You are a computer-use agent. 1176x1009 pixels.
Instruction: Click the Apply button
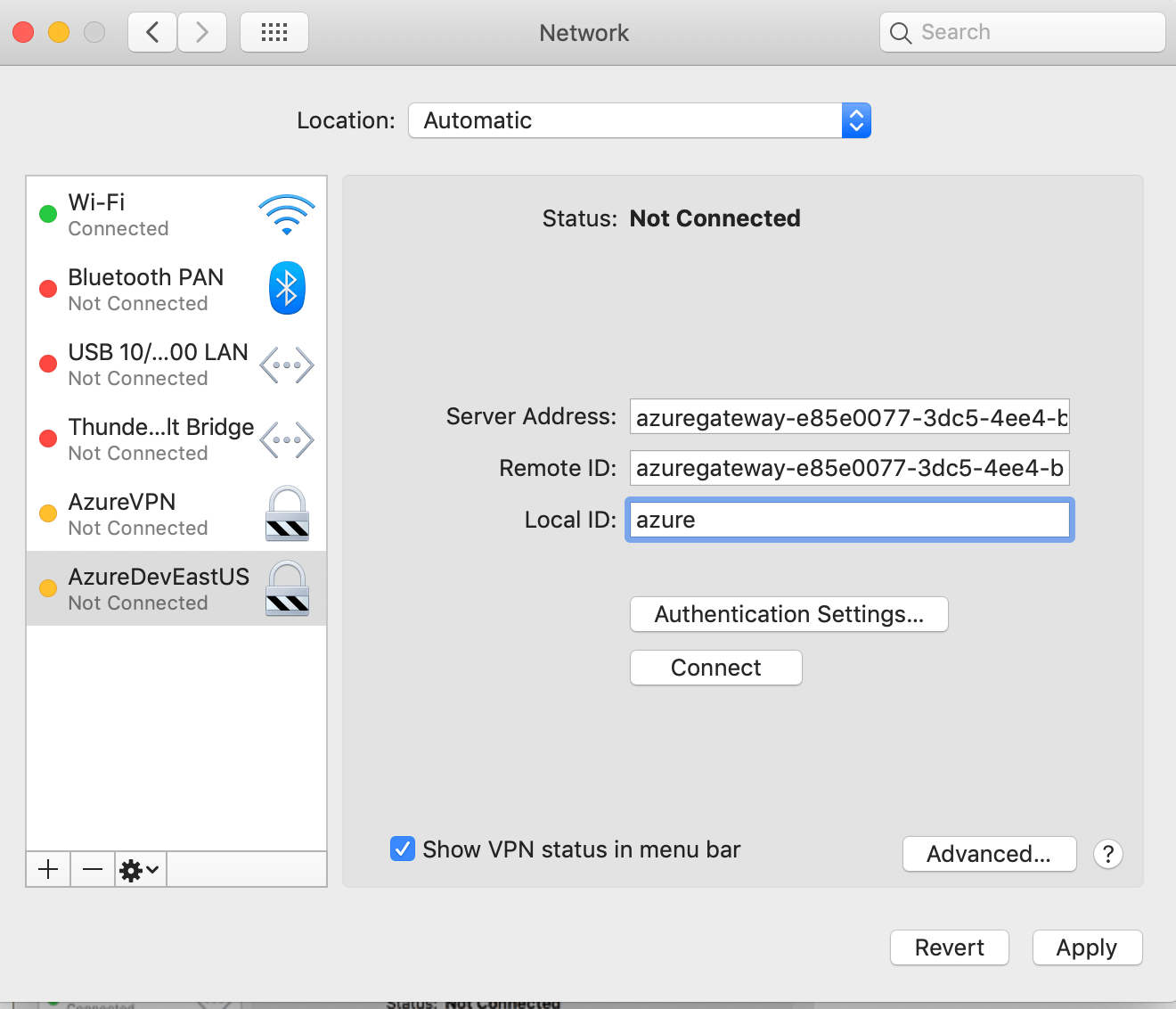pos(1087,947)
